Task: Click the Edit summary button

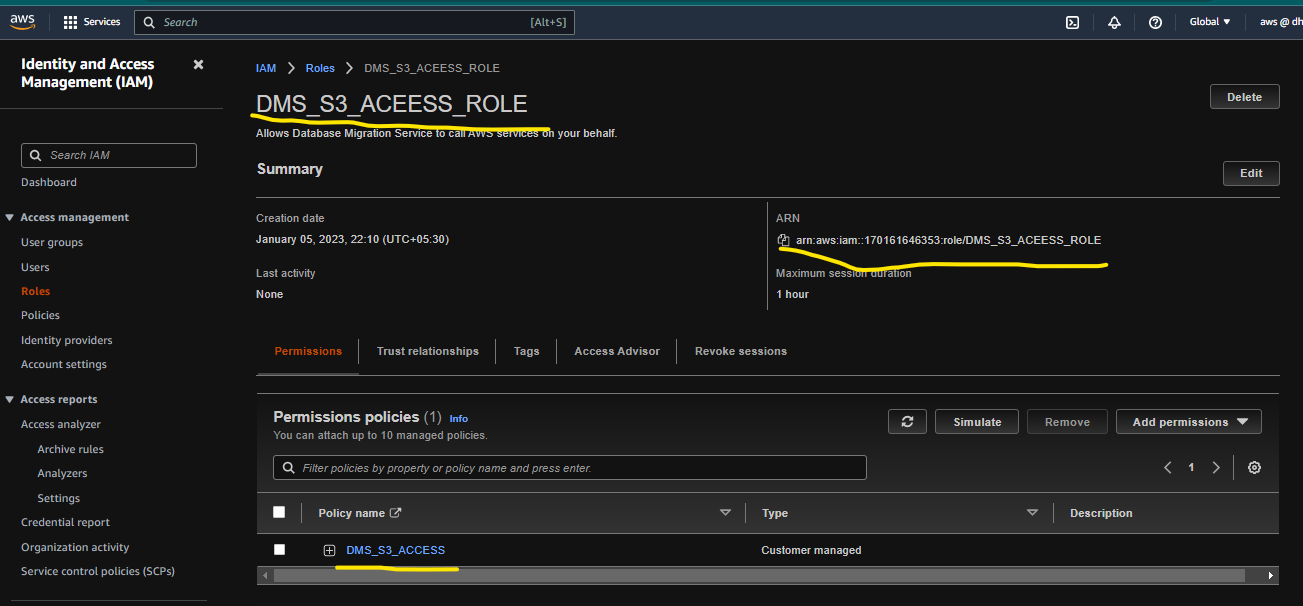Action: 1251,173
